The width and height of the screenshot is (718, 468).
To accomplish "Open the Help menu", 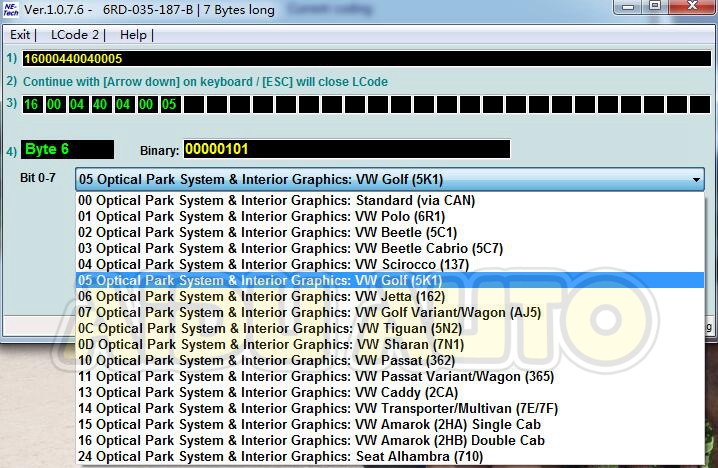I will 133,35.
